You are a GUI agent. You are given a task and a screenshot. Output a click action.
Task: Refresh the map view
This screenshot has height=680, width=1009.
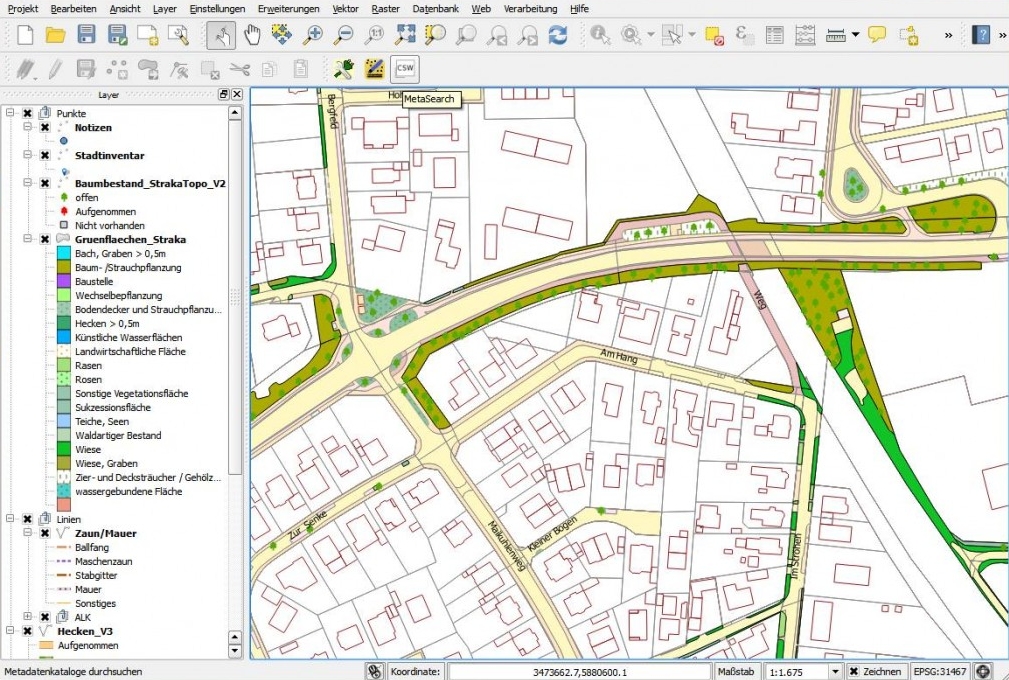click(557, 35)
